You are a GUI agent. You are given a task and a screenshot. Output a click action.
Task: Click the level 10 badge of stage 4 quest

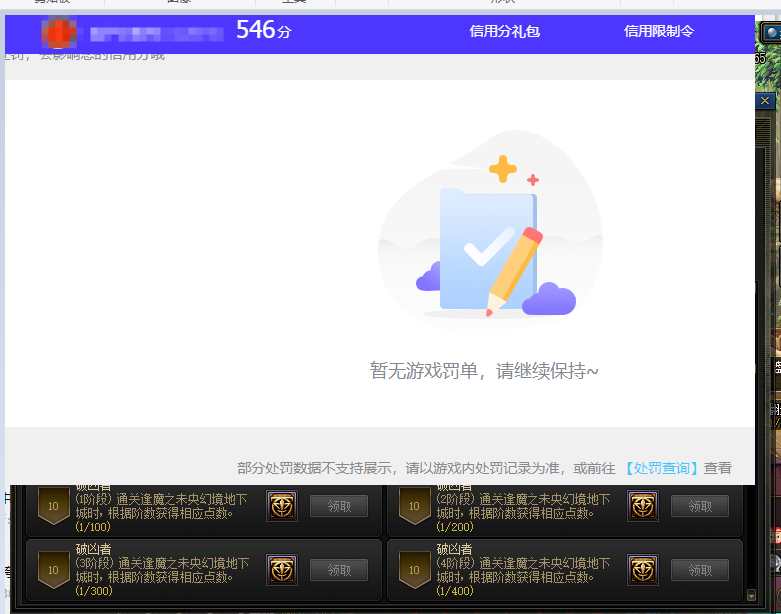click(x=414, y=570)
